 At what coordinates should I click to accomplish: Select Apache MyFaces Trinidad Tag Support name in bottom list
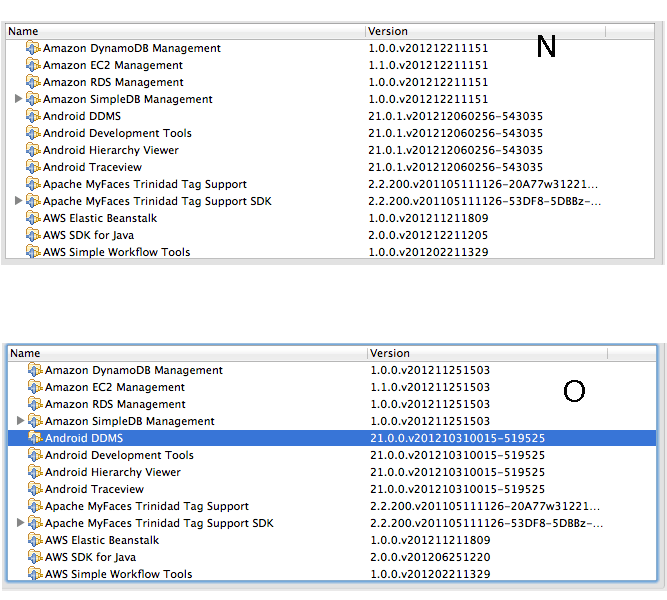click(147, 507)
